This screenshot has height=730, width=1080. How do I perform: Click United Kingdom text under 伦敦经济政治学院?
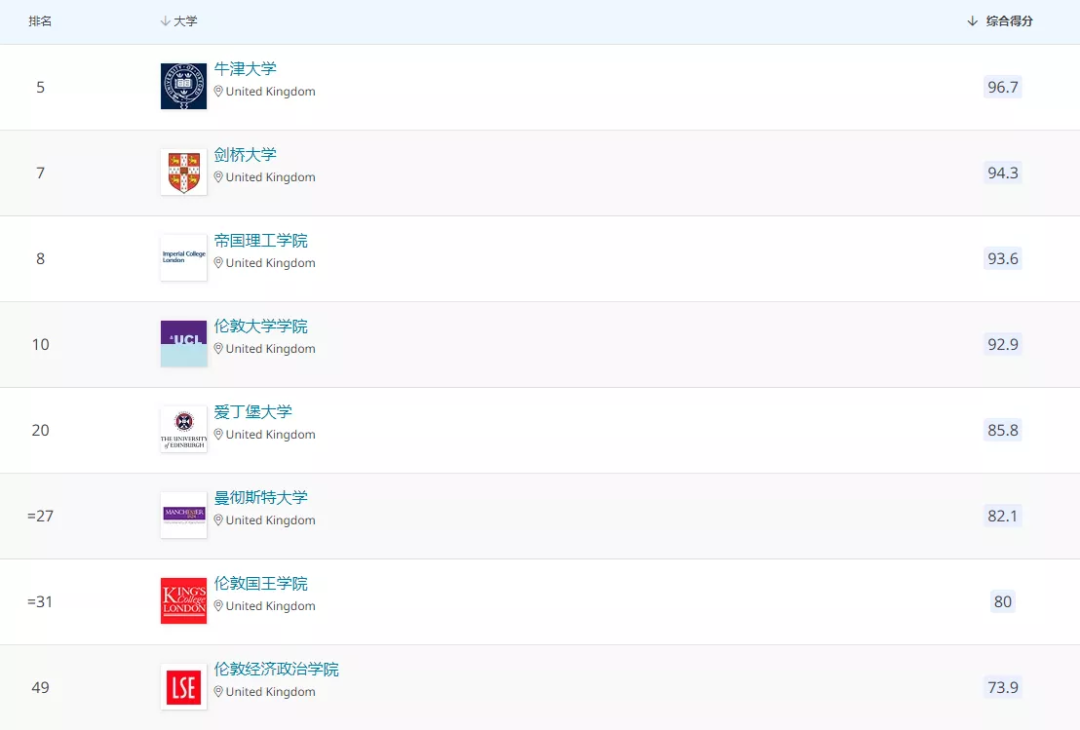(x=271, y=691)
